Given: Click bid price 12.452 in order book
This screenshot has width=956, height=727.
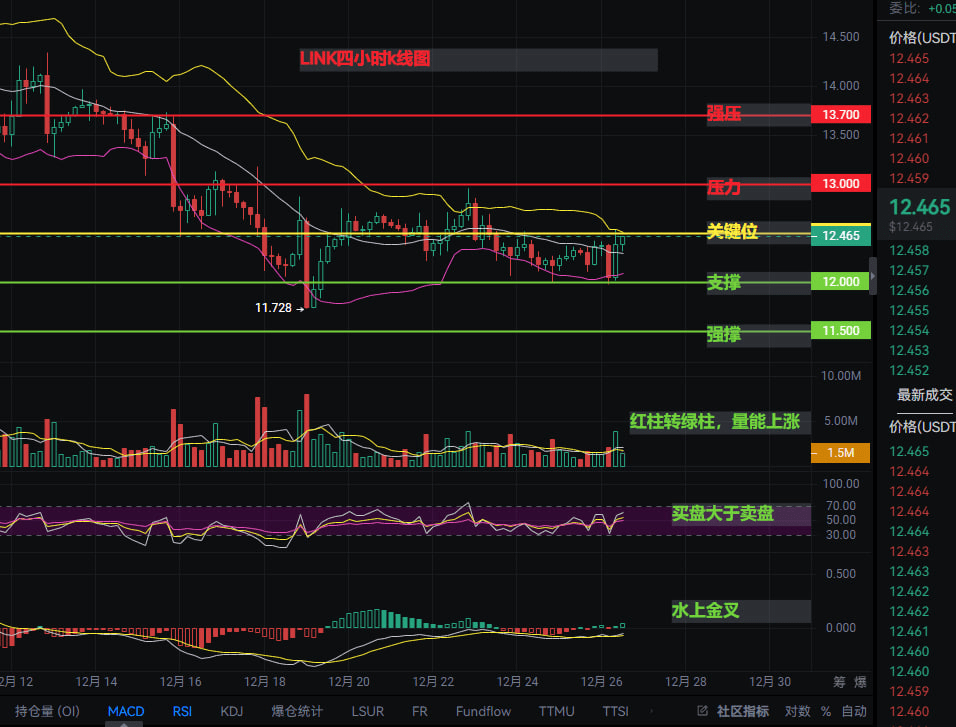Looking at the screenshot, I should point(909,370).
